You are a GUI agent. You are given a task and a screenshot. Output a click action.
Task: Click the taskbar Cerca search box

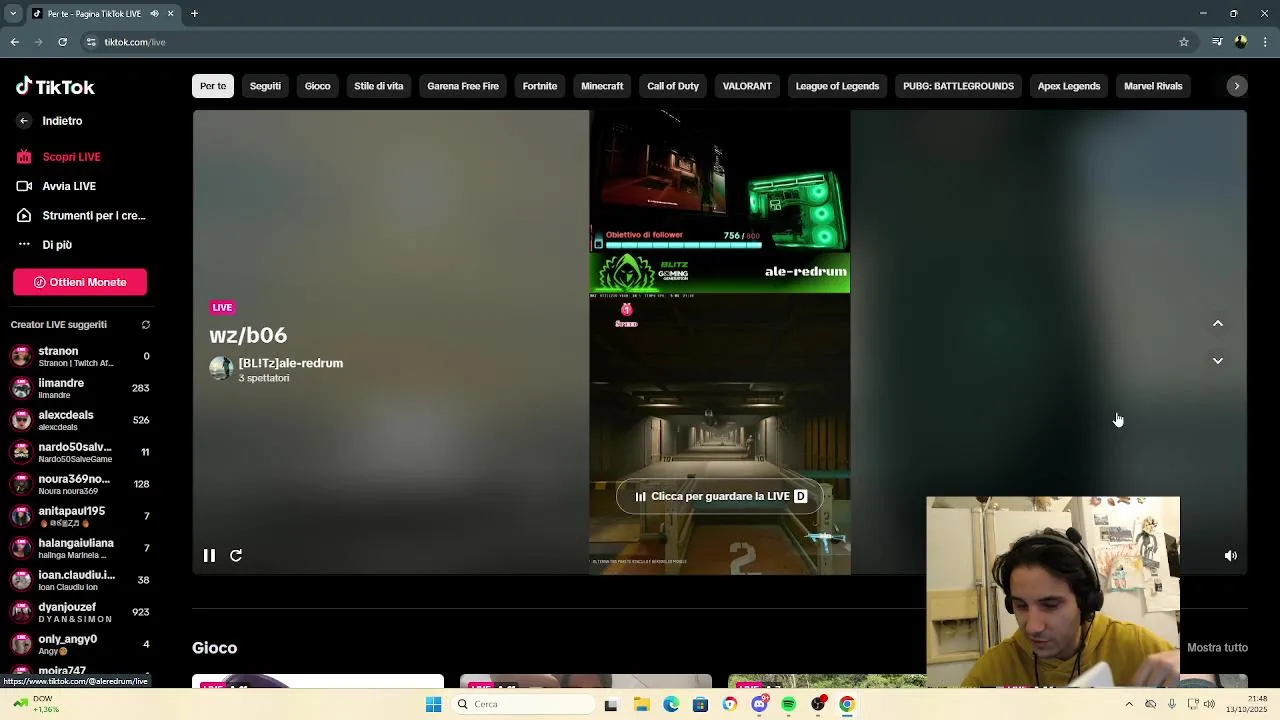pos(522,704)
